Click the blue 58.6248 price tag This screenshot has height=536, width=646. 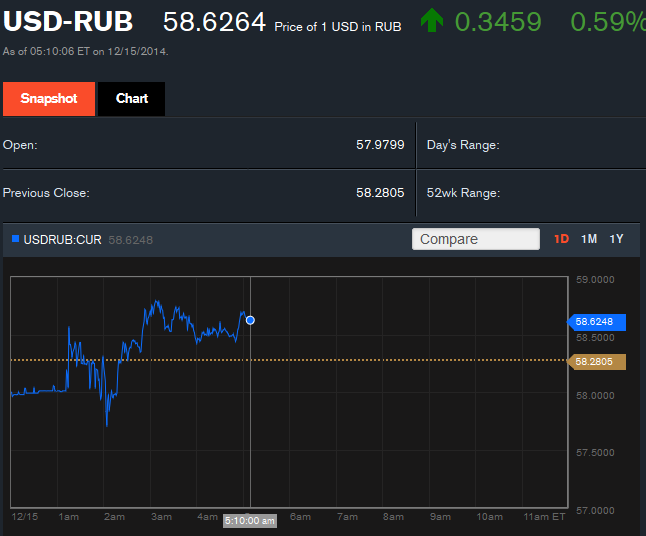click(x=597, y=322)
